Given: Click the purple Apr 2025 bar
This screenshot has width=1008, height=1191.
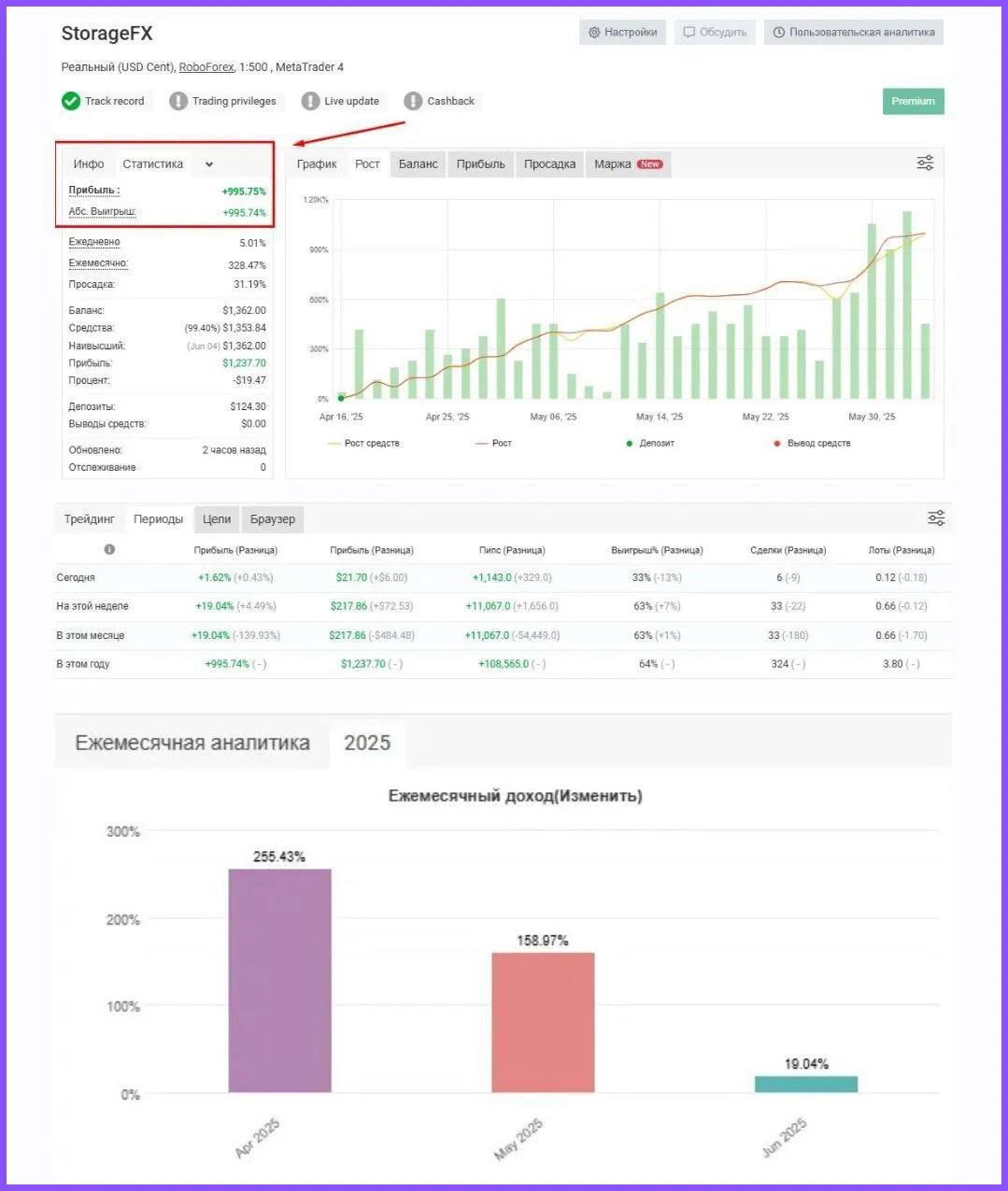Looking at the screenshot, I should point(279,980).
